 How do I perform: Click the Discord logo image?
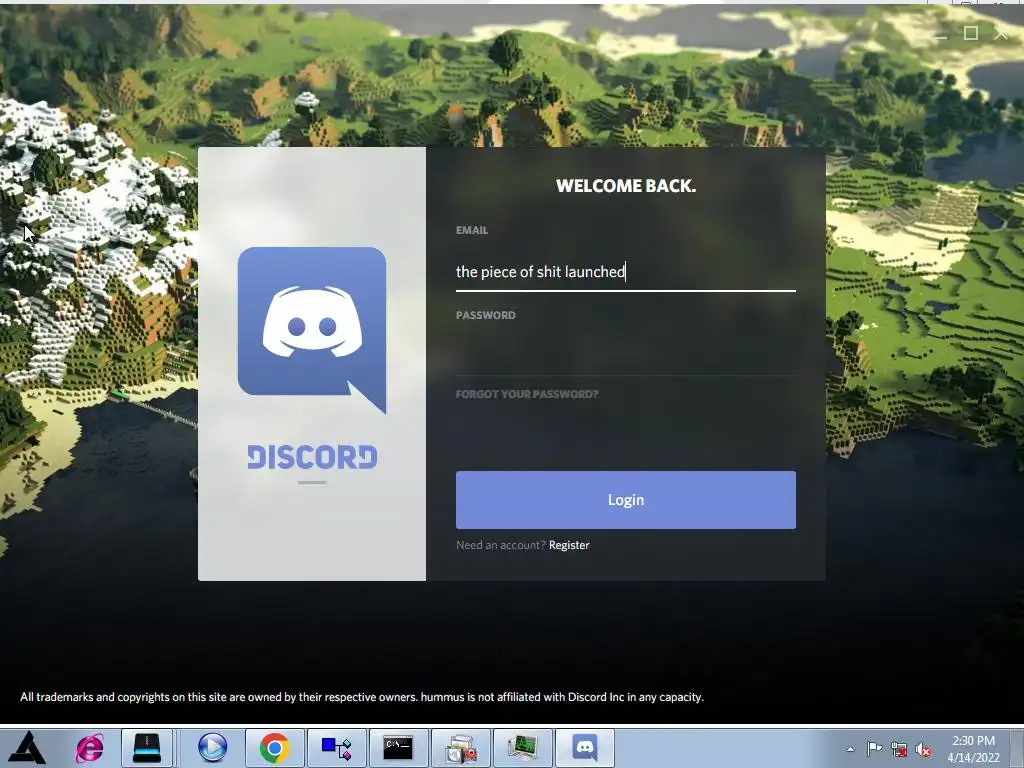(x=312, y=330)
